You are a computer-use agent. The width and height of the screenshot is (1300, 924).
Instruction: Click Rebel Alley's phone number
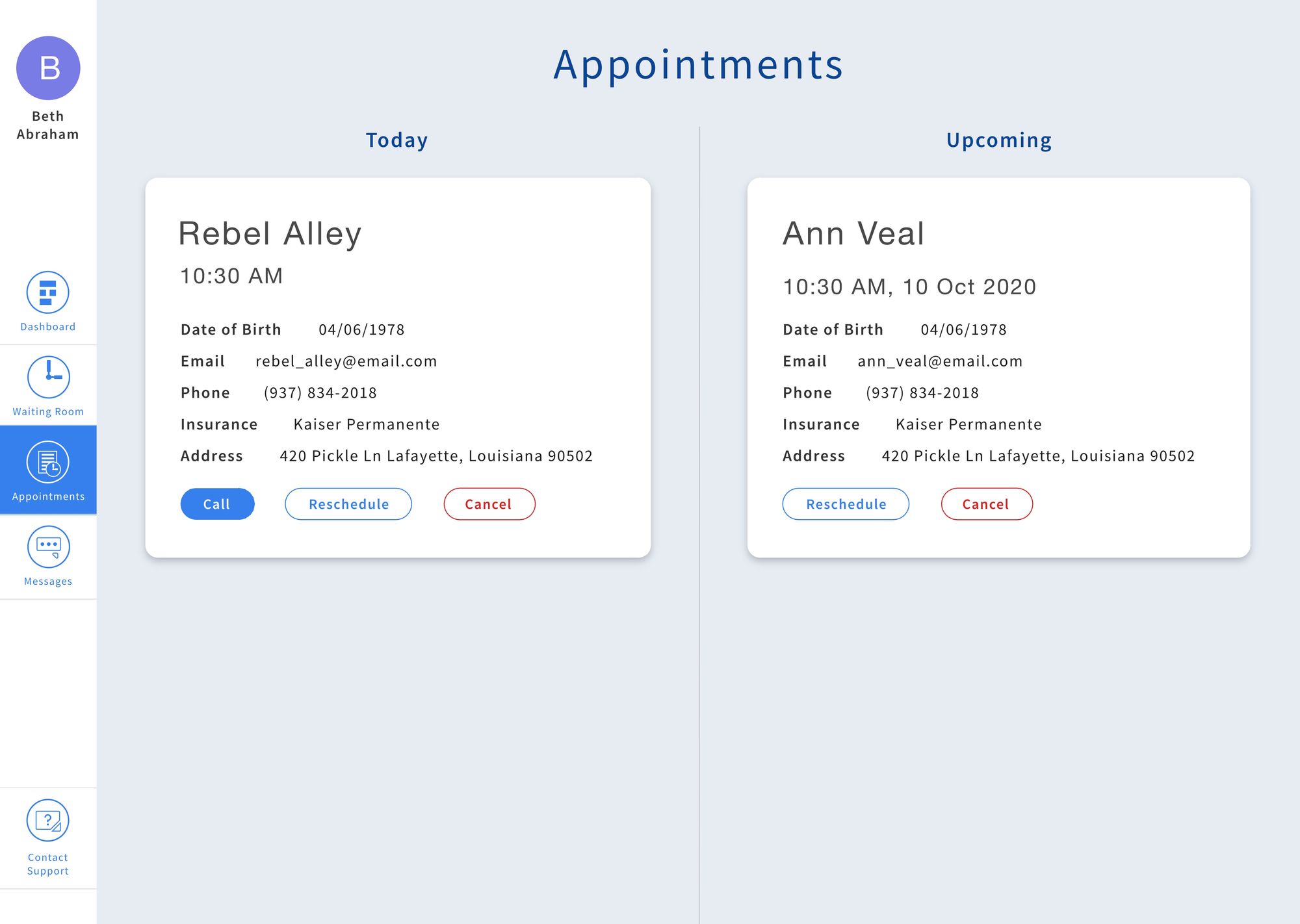320,393
